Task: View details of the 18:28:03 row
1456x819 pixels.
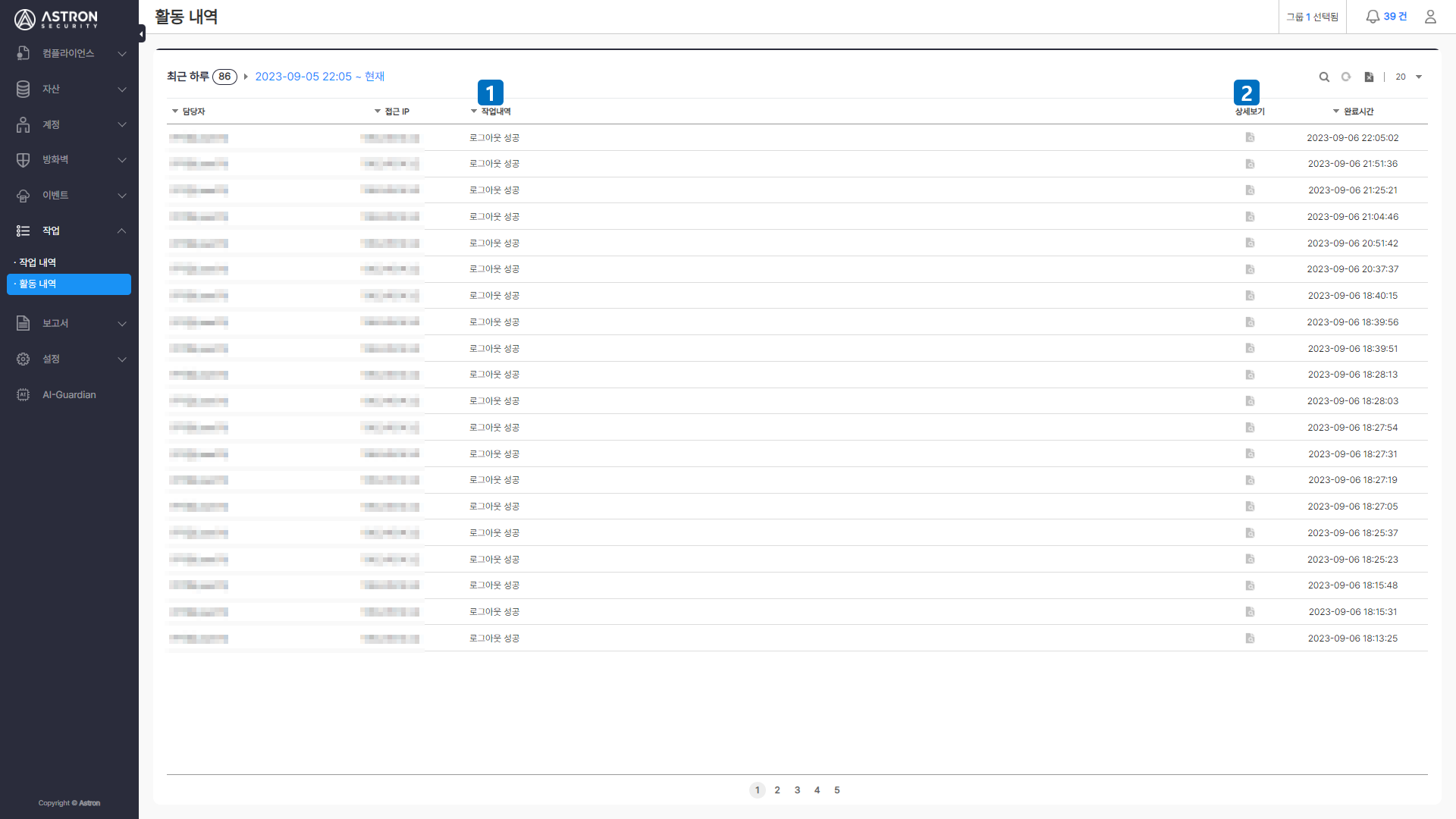Action: click(1250, 401)
